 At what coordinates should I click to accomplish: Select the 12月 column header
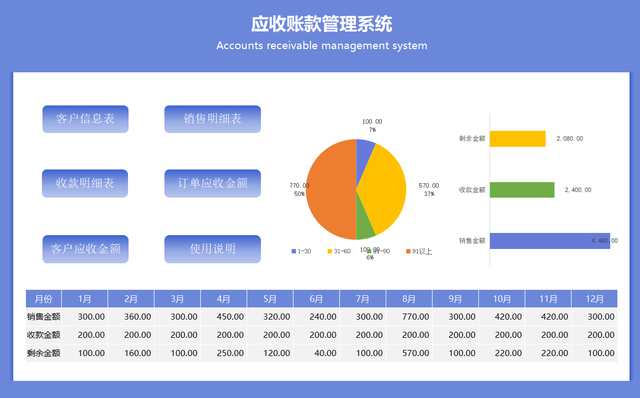(595, 299)
